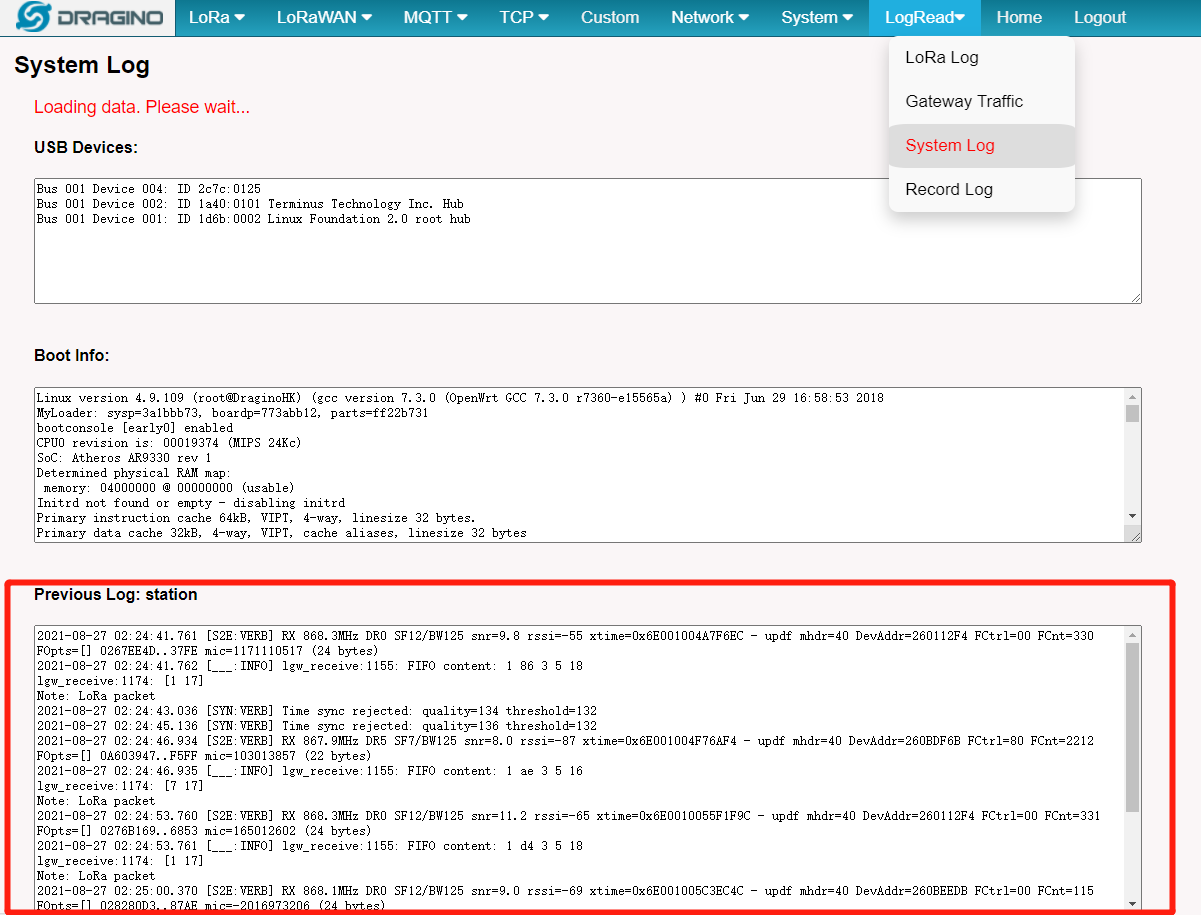Image resolution: width=1201 pixels, height=915 pixels.
Task: Click the Previous Log scrollbar down arrow
Action: 1132,903
